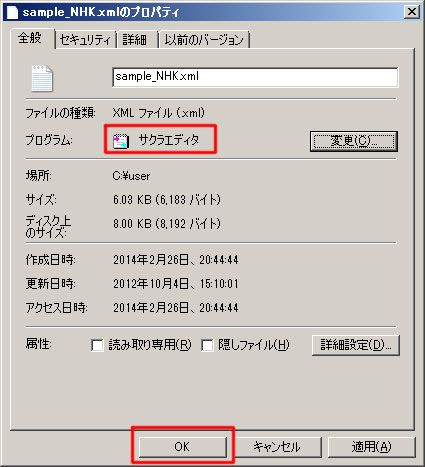Select the 以前のバージョン tab

(204, 40)
